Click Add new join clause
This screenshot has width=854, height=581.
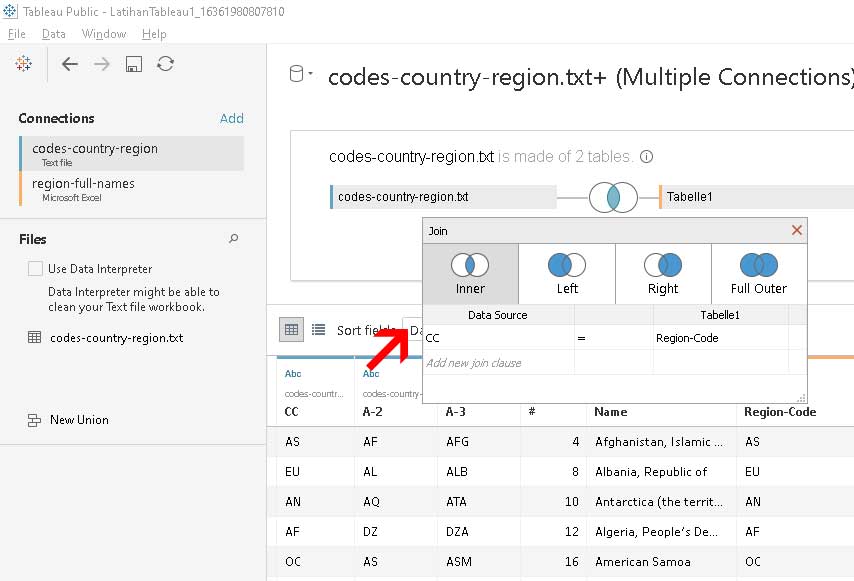coord(474,363)
